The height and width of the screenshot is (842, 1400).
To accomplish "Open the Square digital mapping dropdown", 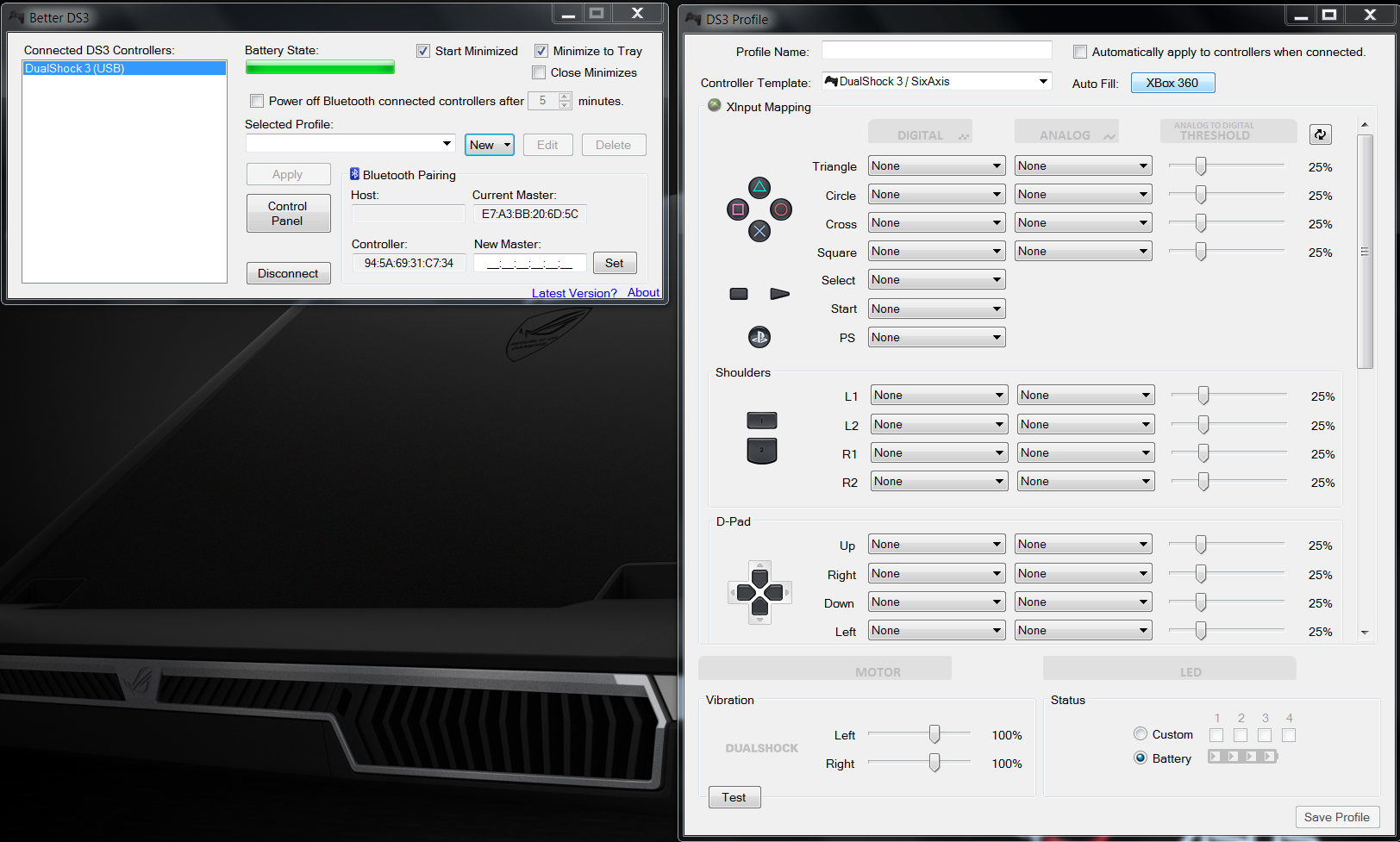I will 937,252.
